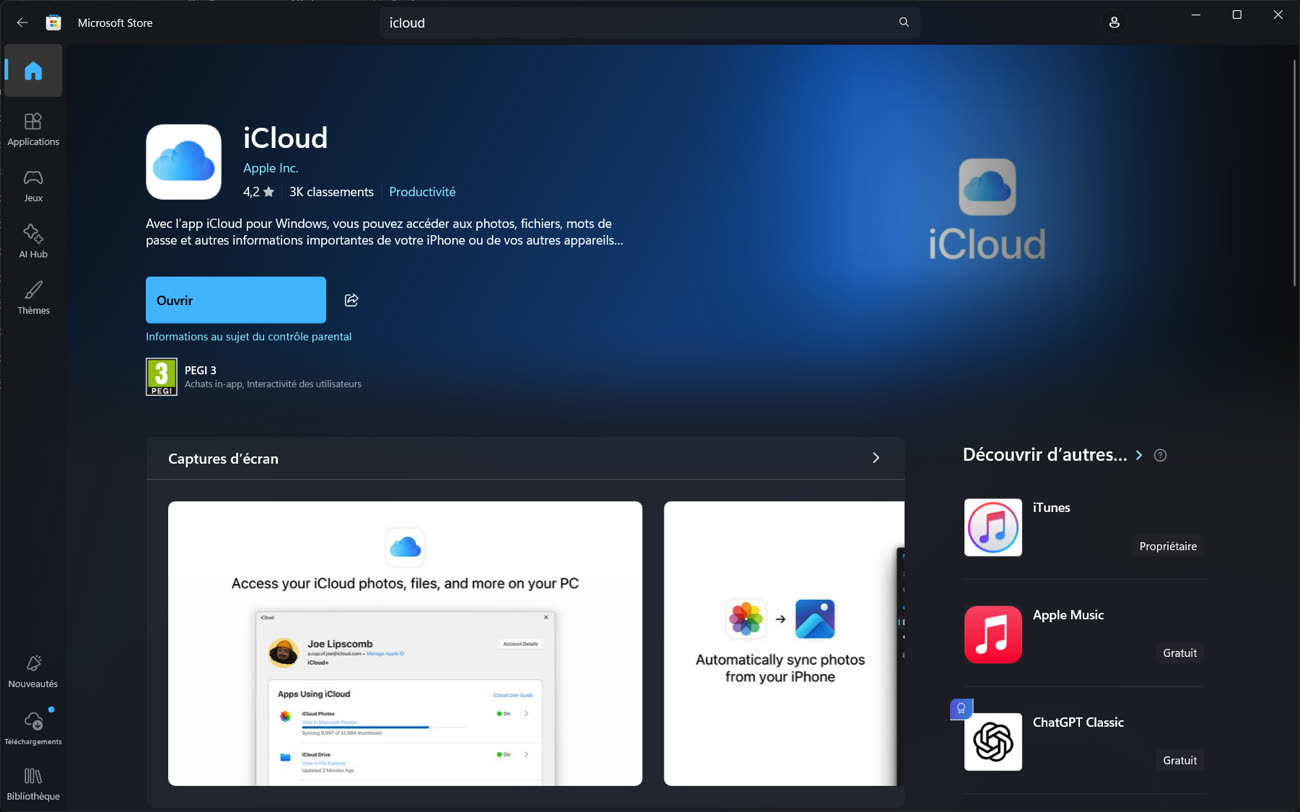Go to the Home page in sidebar
The image size is (1300, 812).
(33, 71)
